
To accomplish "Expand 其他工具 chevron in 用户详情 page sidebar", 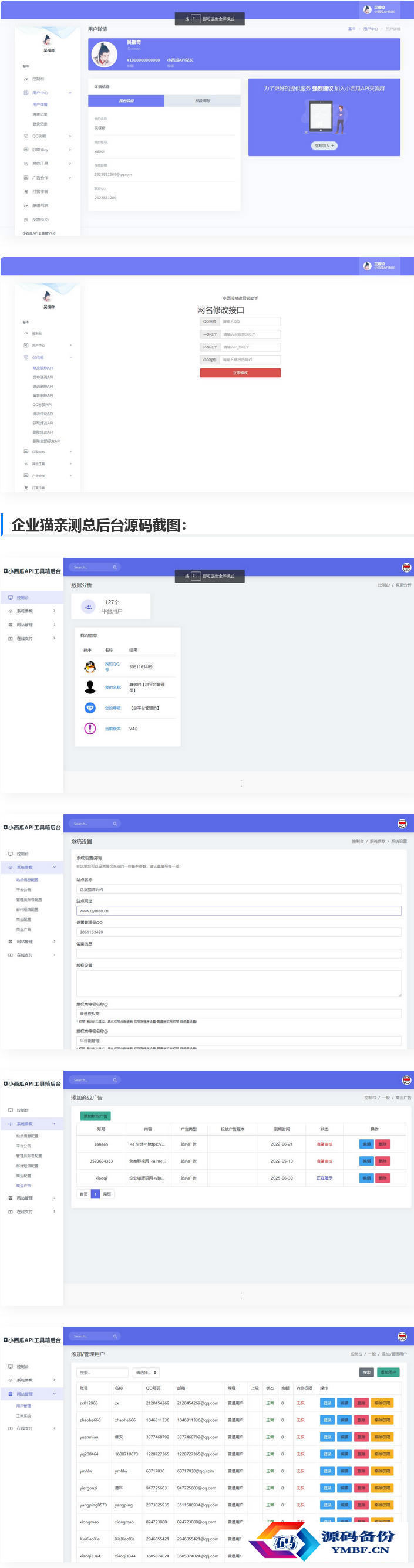I will (70, 164).
